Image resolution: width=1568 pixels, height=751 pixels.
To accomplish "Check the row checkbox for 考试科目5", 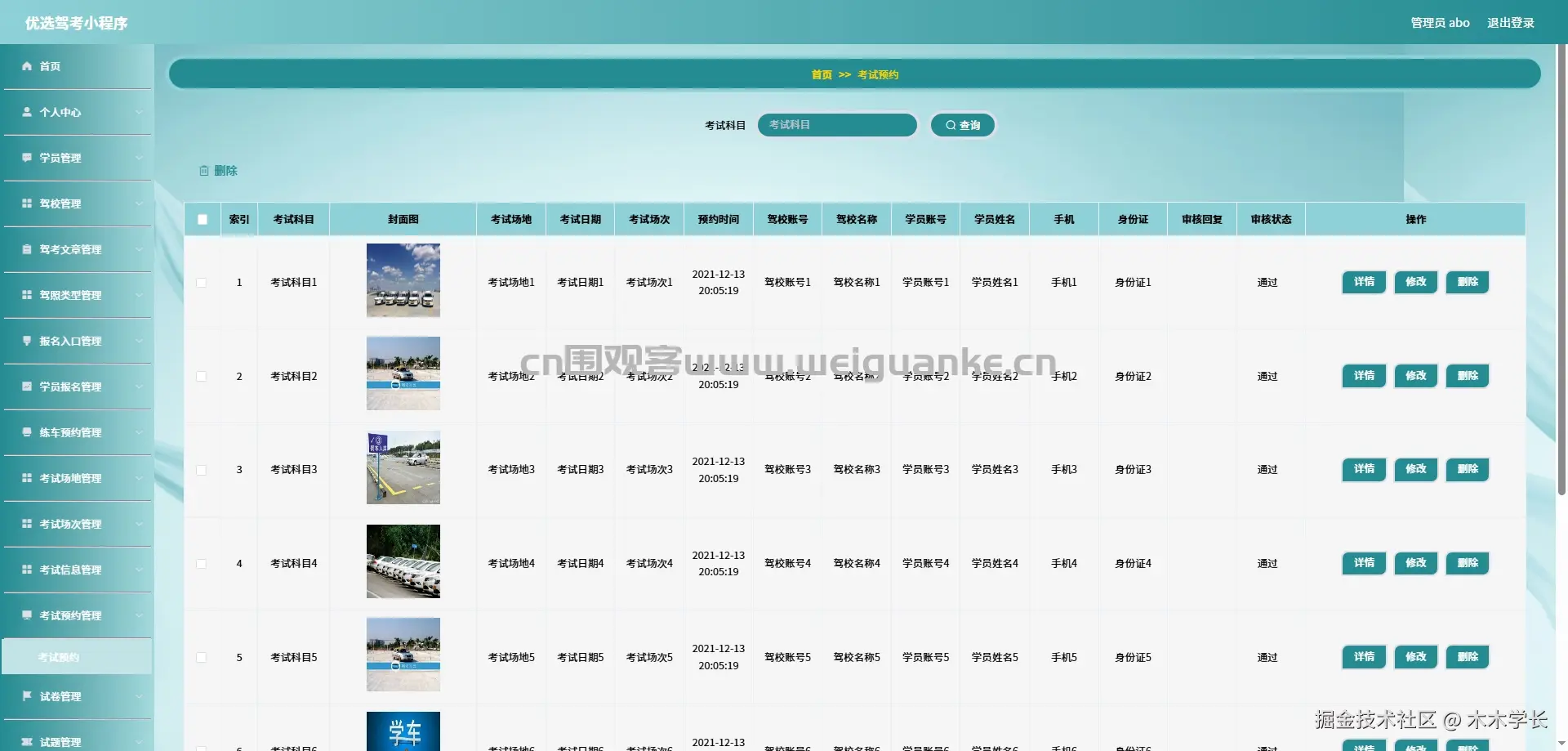I will [x=202, y=658].
